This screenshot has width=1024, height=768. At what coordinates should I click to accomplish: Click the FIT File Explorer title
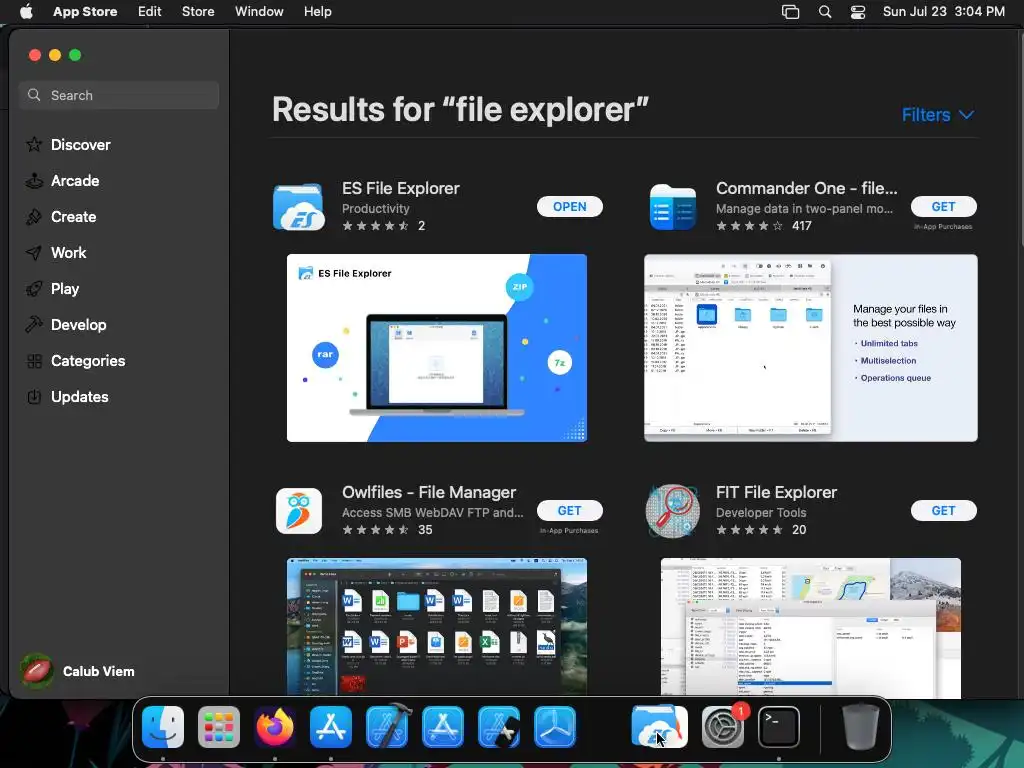[776, 492]
